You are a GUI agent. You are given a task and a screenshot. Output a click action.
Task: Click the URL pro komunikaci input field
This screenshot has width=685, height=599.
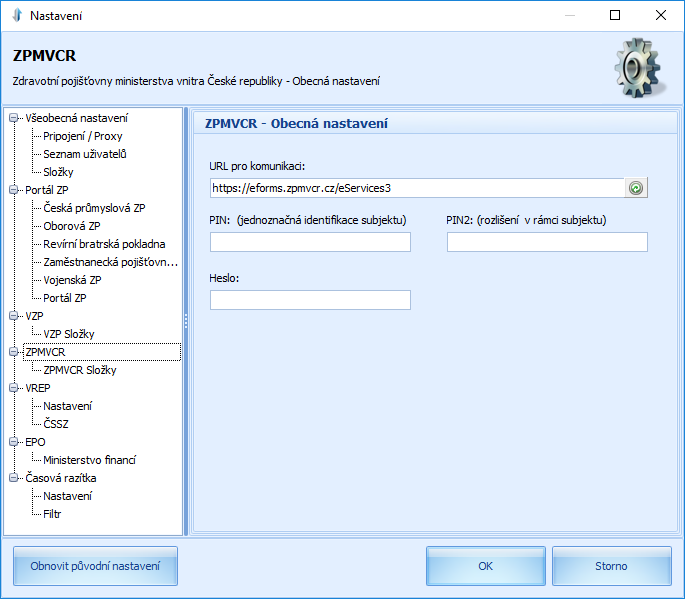(417, 188)
